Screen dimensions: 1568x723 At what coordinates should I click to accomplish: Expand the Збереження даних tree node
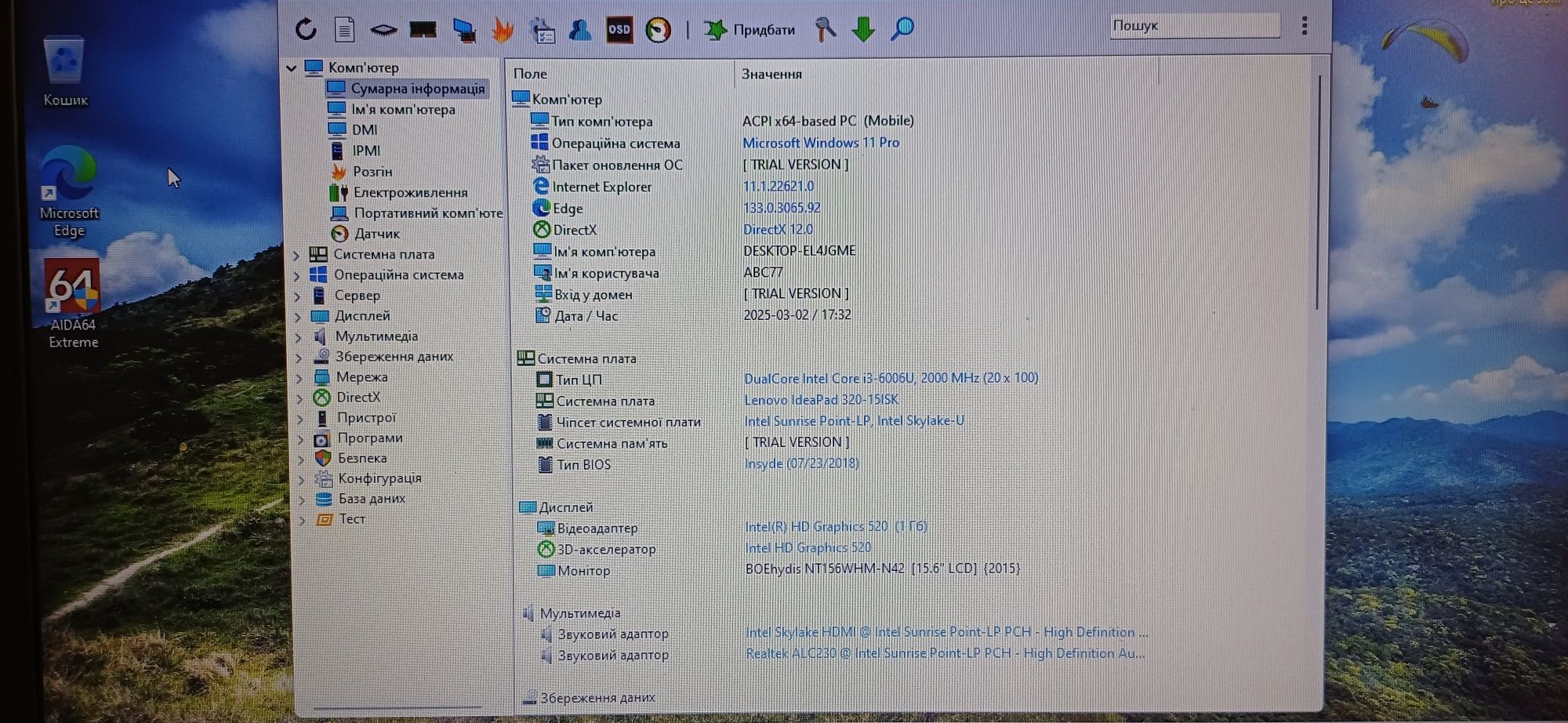pyautogui.click(x=299, y=357)
